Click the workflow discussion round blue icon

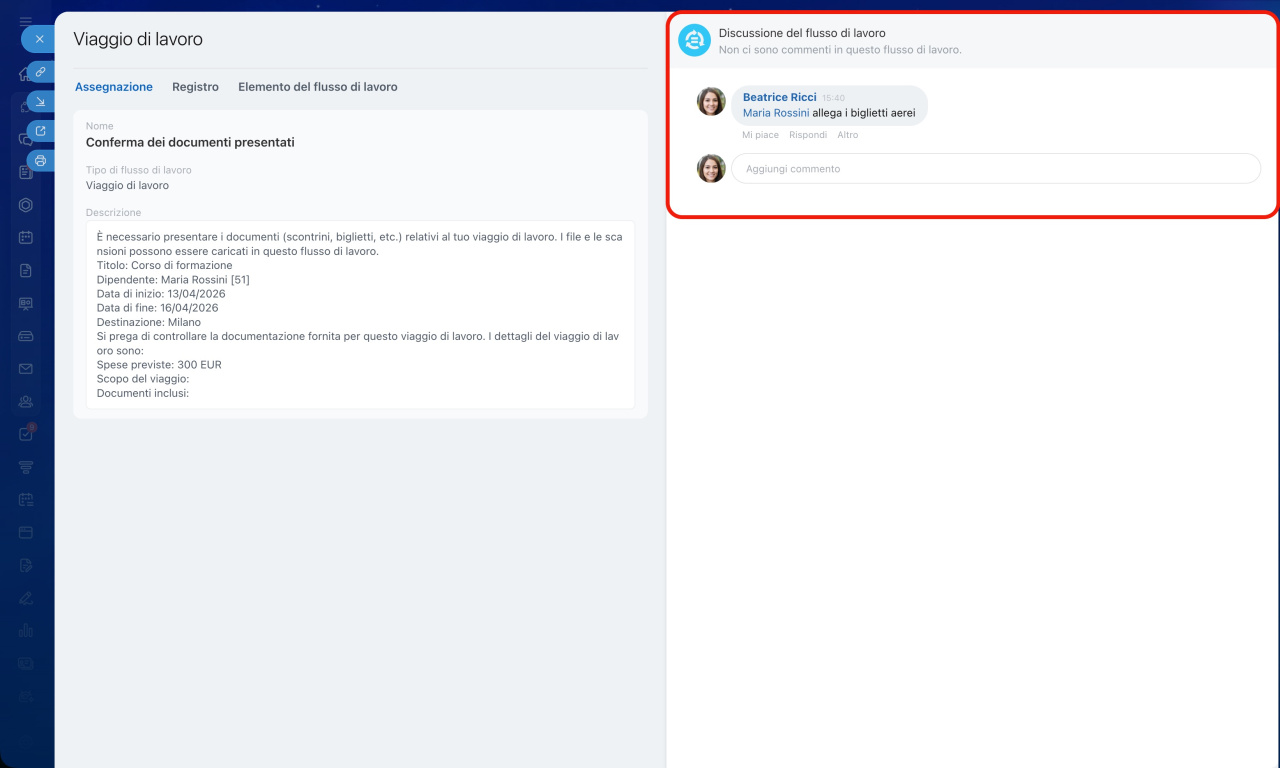pyautogui.click(x=694, y=40)
